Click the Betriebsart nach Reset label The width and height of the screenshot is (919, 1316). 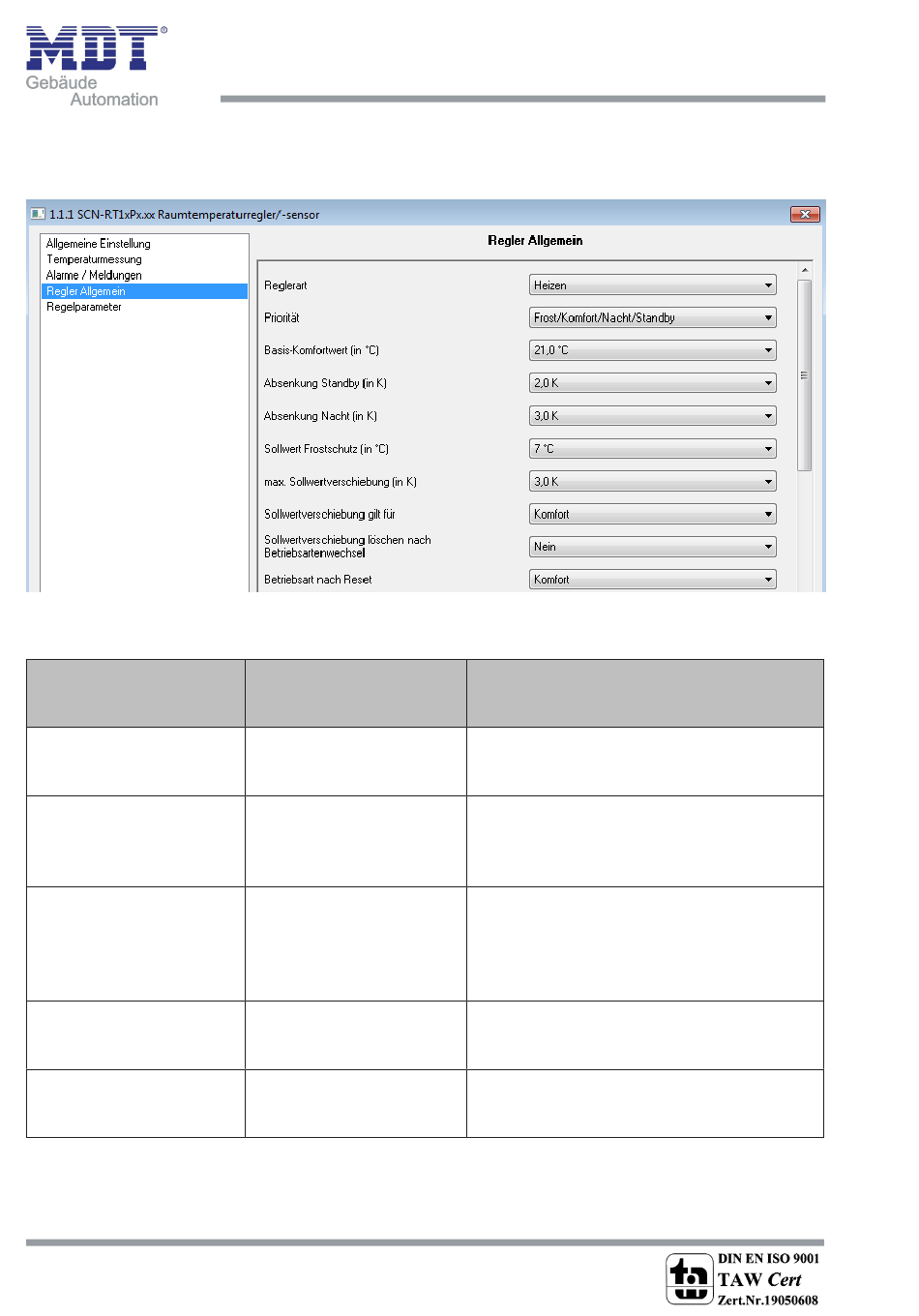318,580
